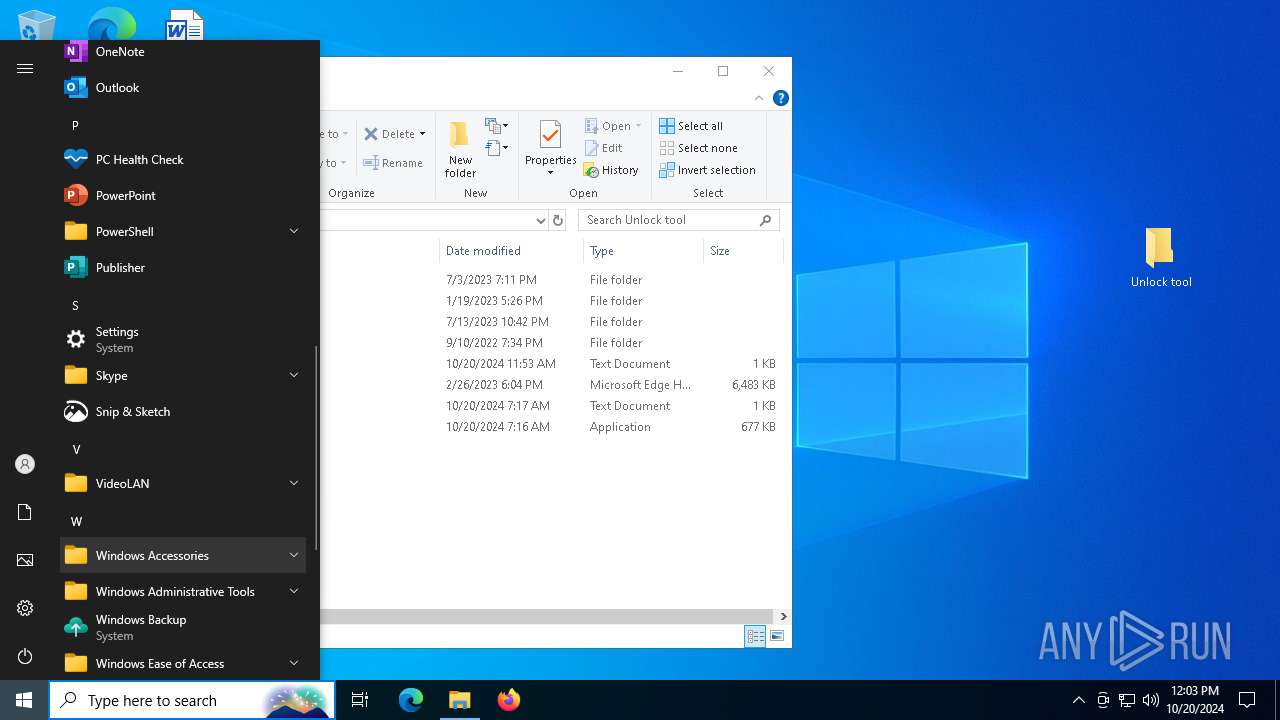Viewport: 1280px width, 720px height.
Task: Open the Easy access dropdown icon
Action: 497,148
